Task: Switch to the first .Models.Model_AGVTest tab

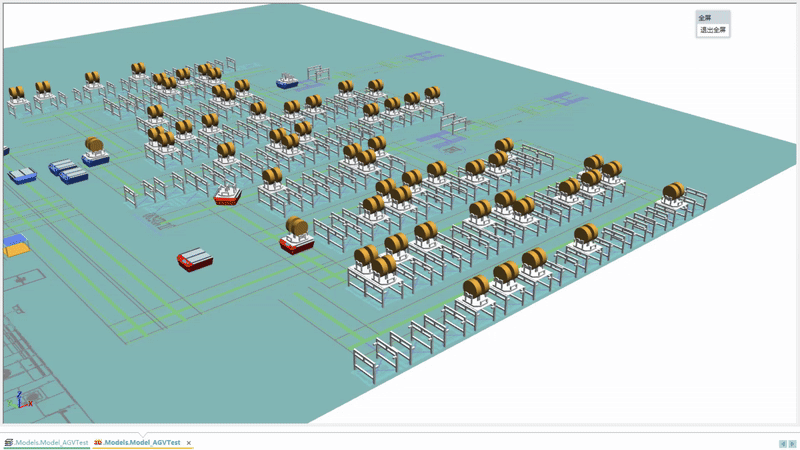Action: click(x=50, y=442)
